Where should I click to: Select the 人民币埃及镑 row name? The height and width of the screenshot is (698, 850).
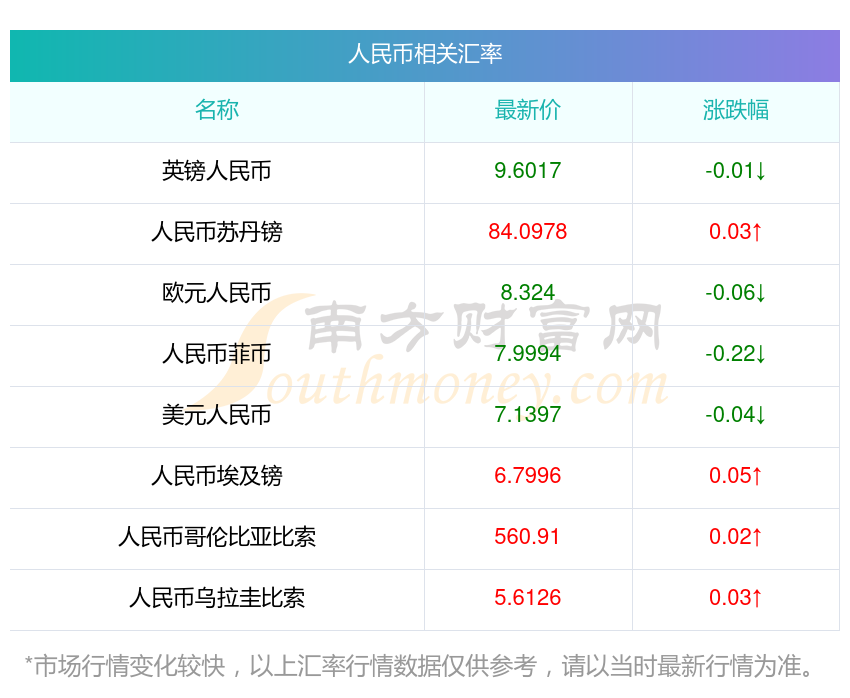tap(217, 476)
